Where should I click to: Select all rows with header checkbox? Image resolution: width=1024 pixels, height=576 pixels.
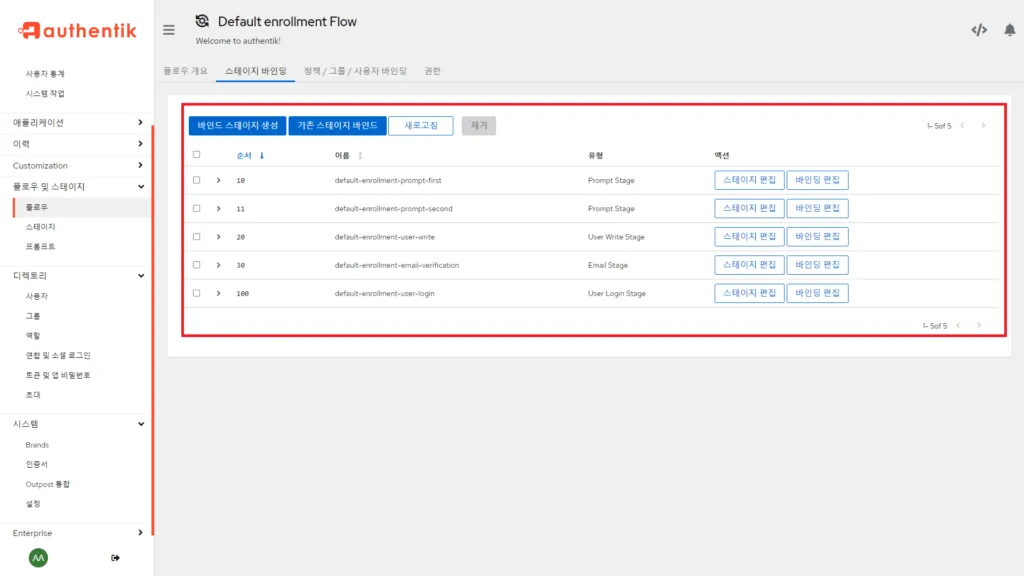tap(196, 155)
